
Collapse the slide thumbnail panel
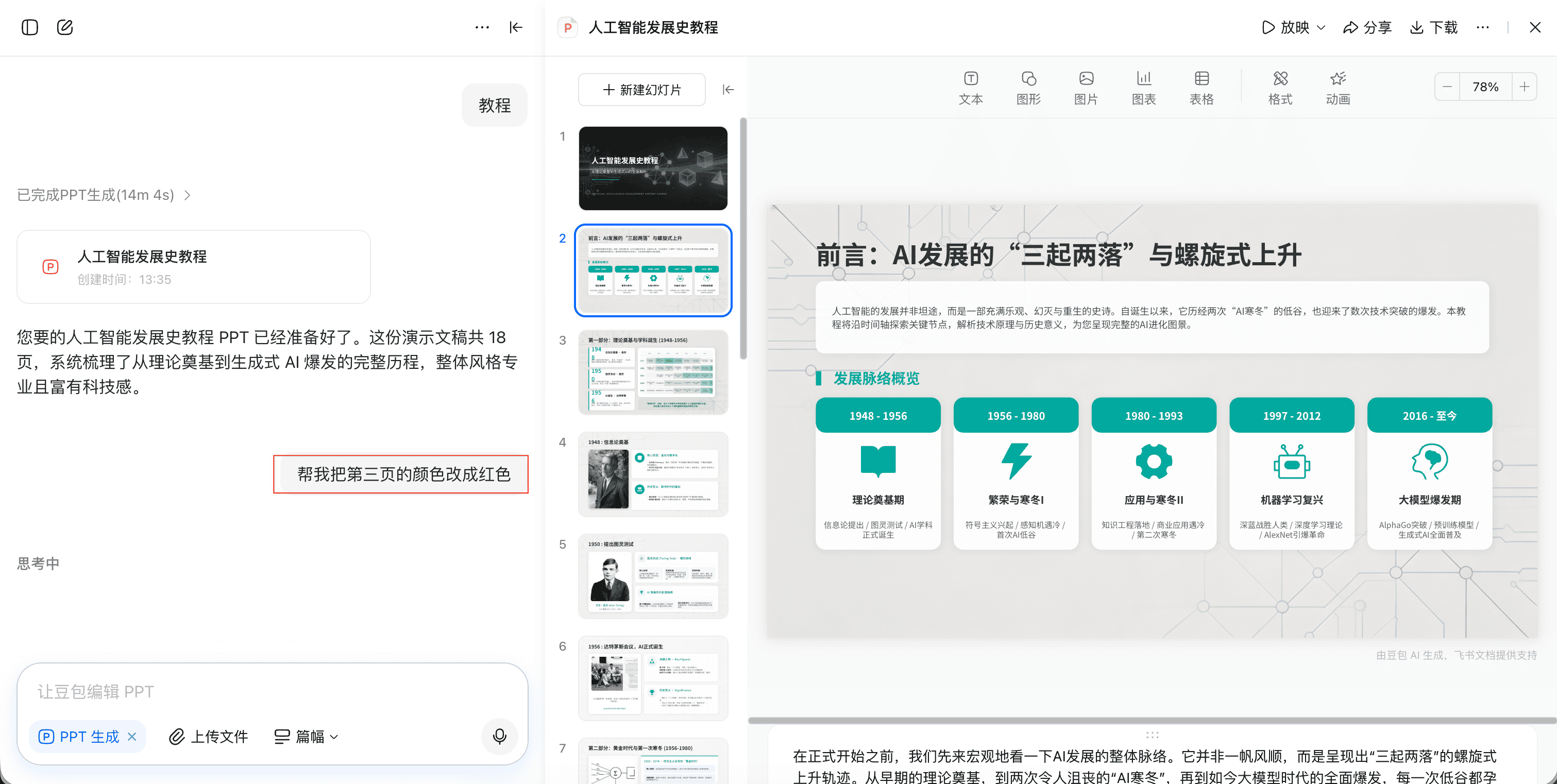(727, 90)
